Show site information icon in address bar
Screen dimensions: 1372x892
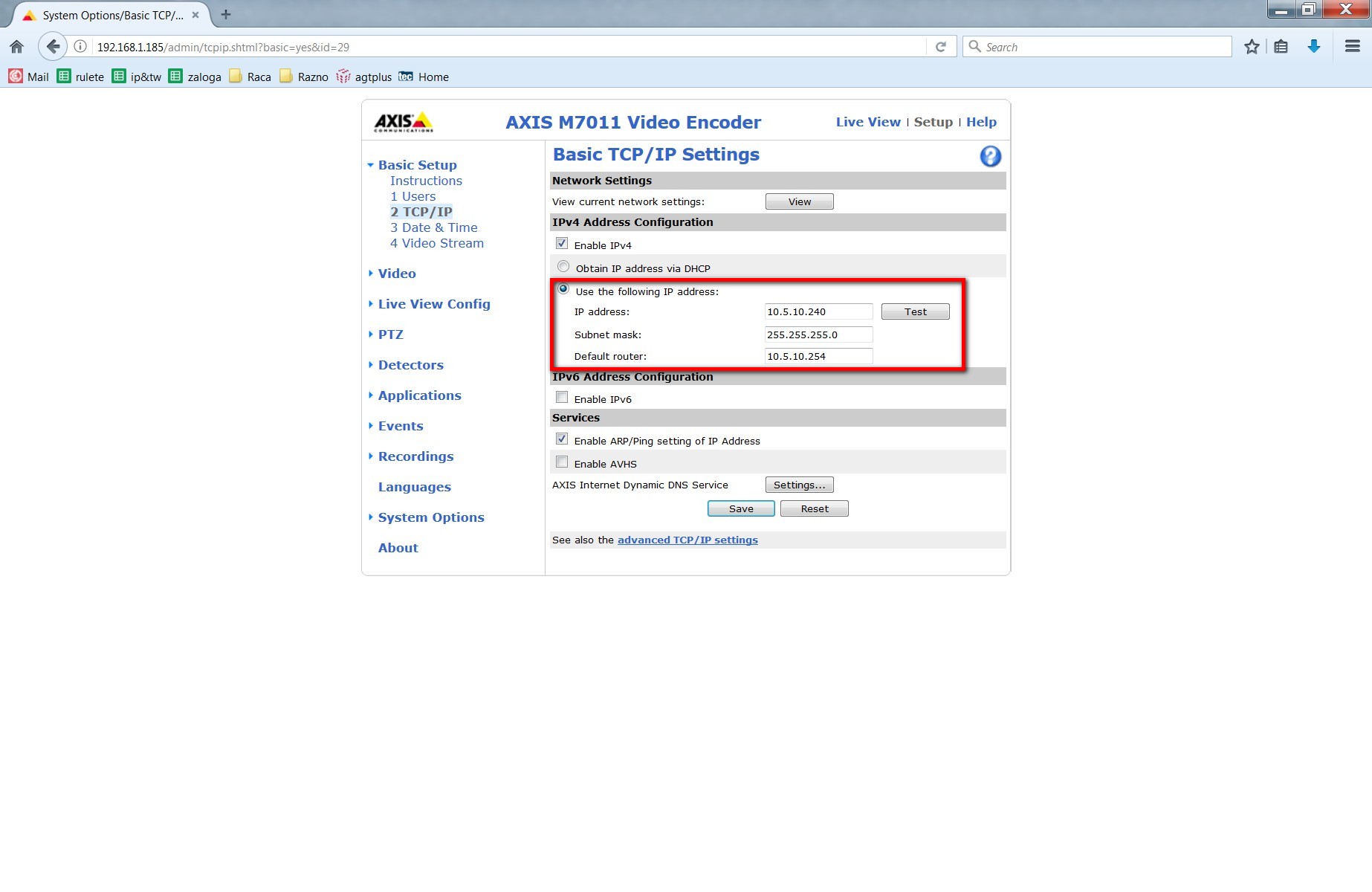coord(80,47)
